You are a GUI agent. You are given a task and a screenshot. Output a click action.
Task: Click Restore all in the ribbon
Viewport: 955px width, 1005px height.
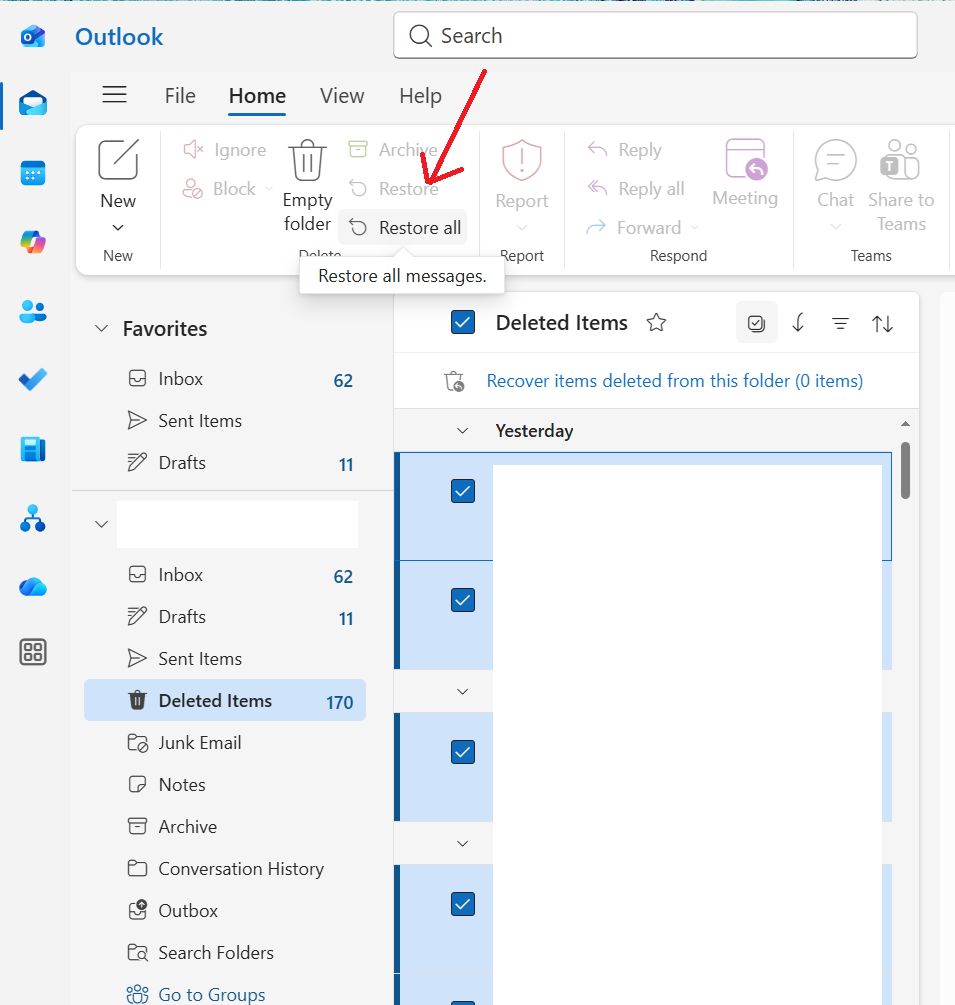point(403,228)
